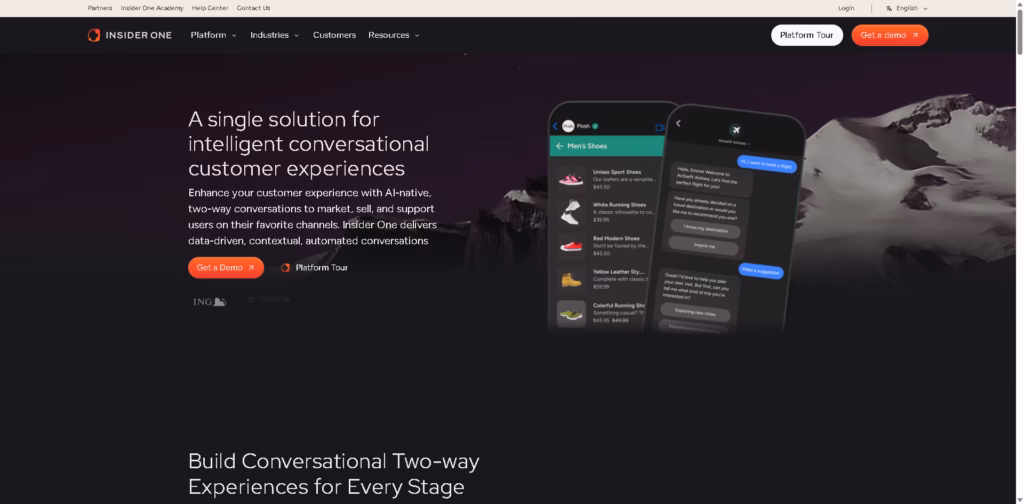Click the Login link
Image resolution: width=1024 pixels, height=504 pixels.
846,8
